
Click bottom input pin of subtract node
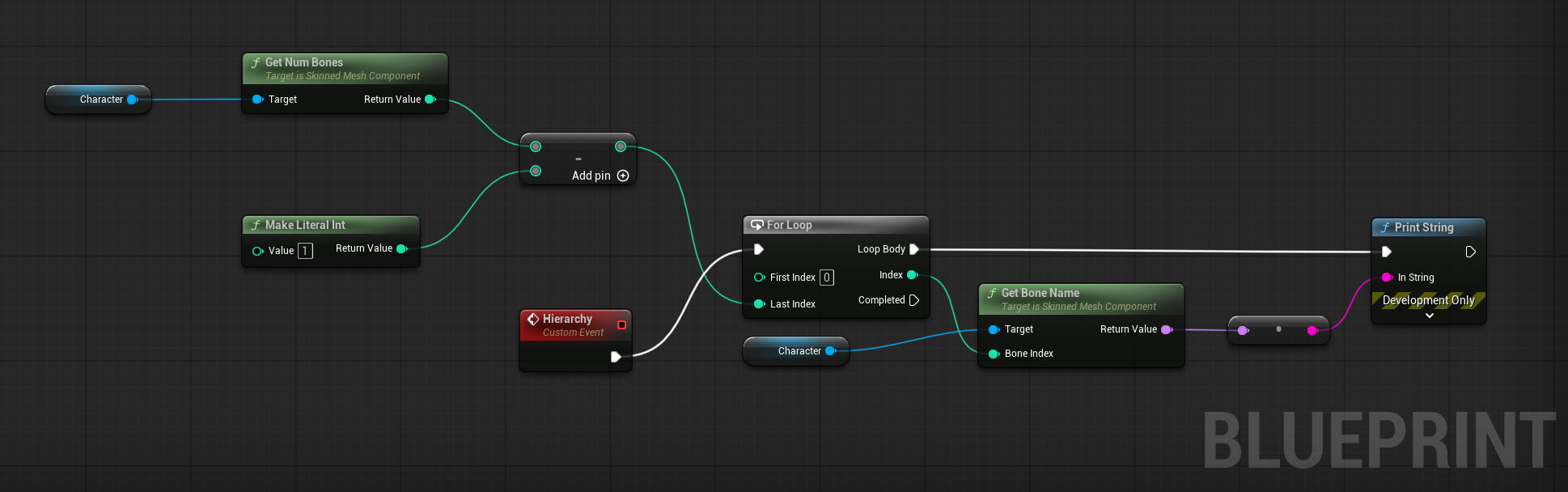(x=536, y=171)
